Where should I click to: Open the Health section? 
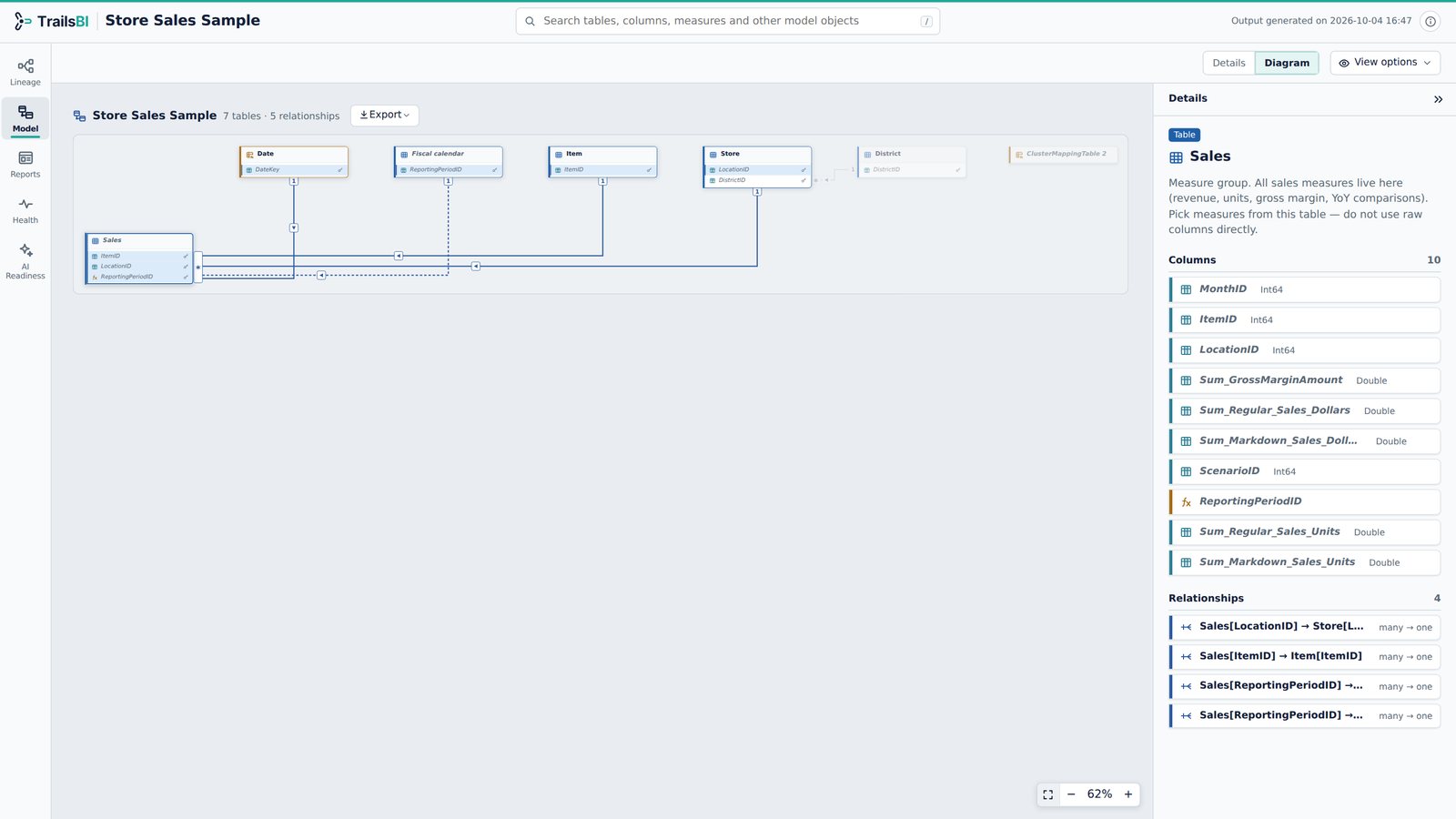(25, 211)
